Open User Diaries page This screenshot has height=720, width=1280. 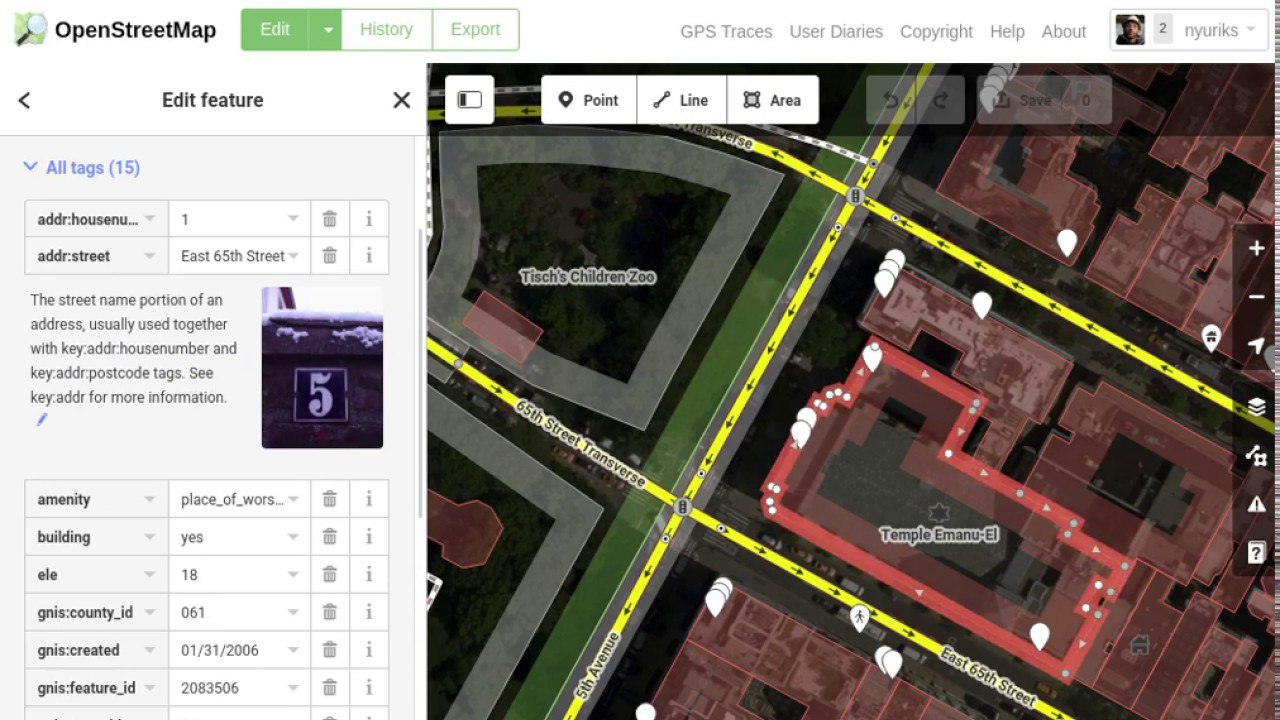point(836,32)
